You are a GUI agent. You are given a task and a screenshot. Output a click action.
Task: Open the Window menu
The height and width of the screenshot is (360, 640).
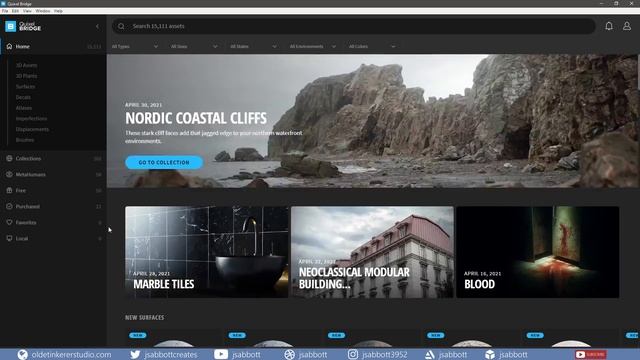coord(42,11)
